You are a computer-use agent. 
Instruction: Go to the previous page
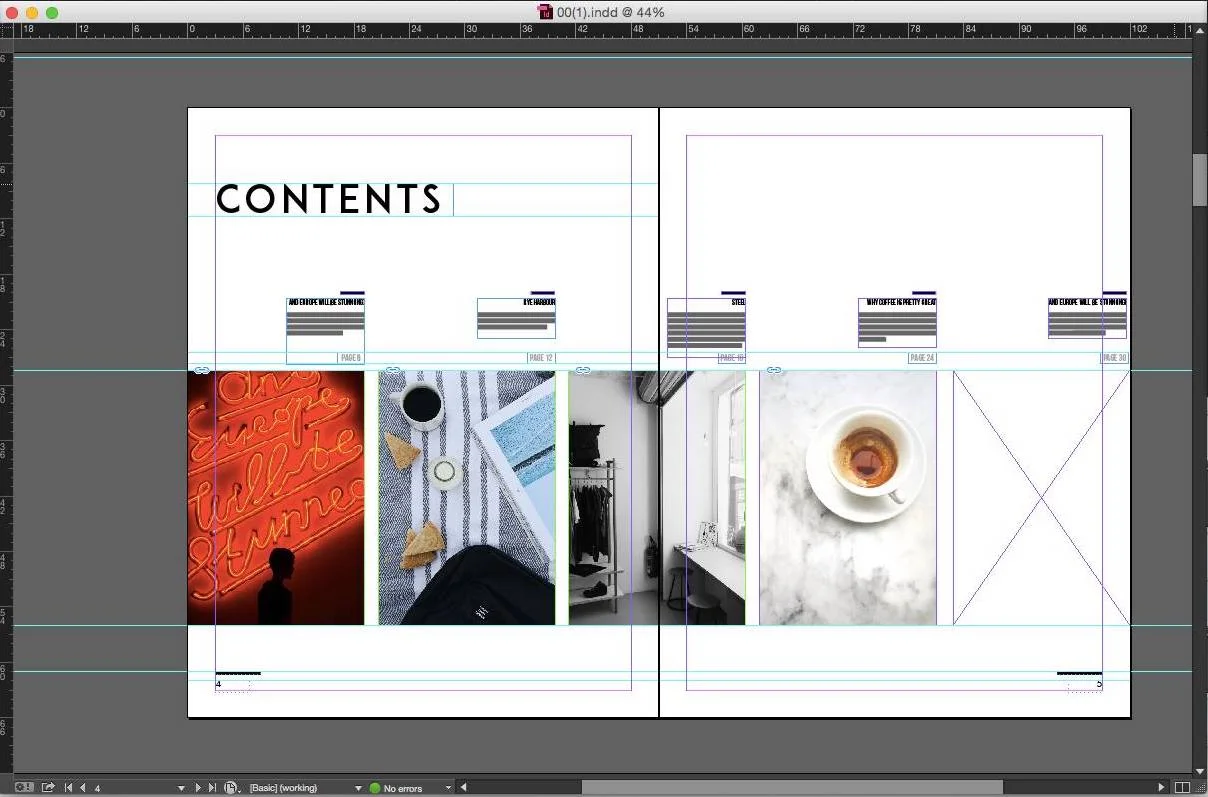(x=83, y=788)
